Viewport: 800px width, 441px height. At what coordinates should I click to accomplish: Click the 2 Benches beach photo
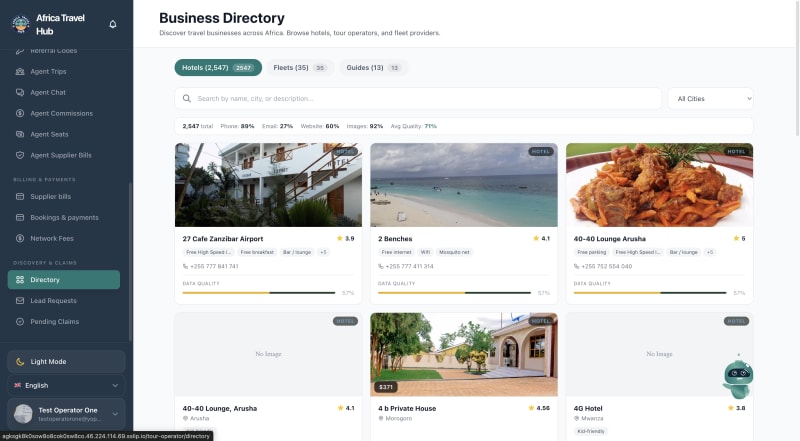pos(464,185)
